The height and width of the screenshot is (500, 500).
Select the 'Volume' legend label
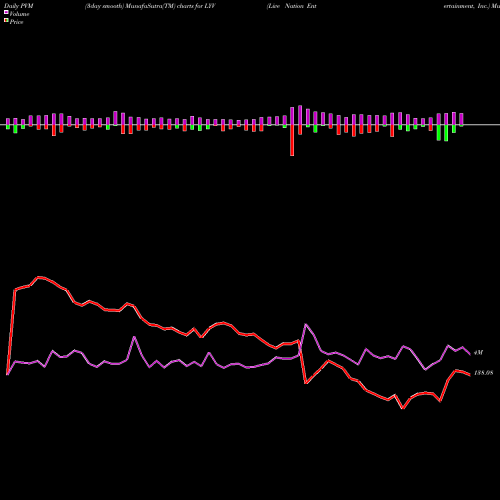pos(19,14)
